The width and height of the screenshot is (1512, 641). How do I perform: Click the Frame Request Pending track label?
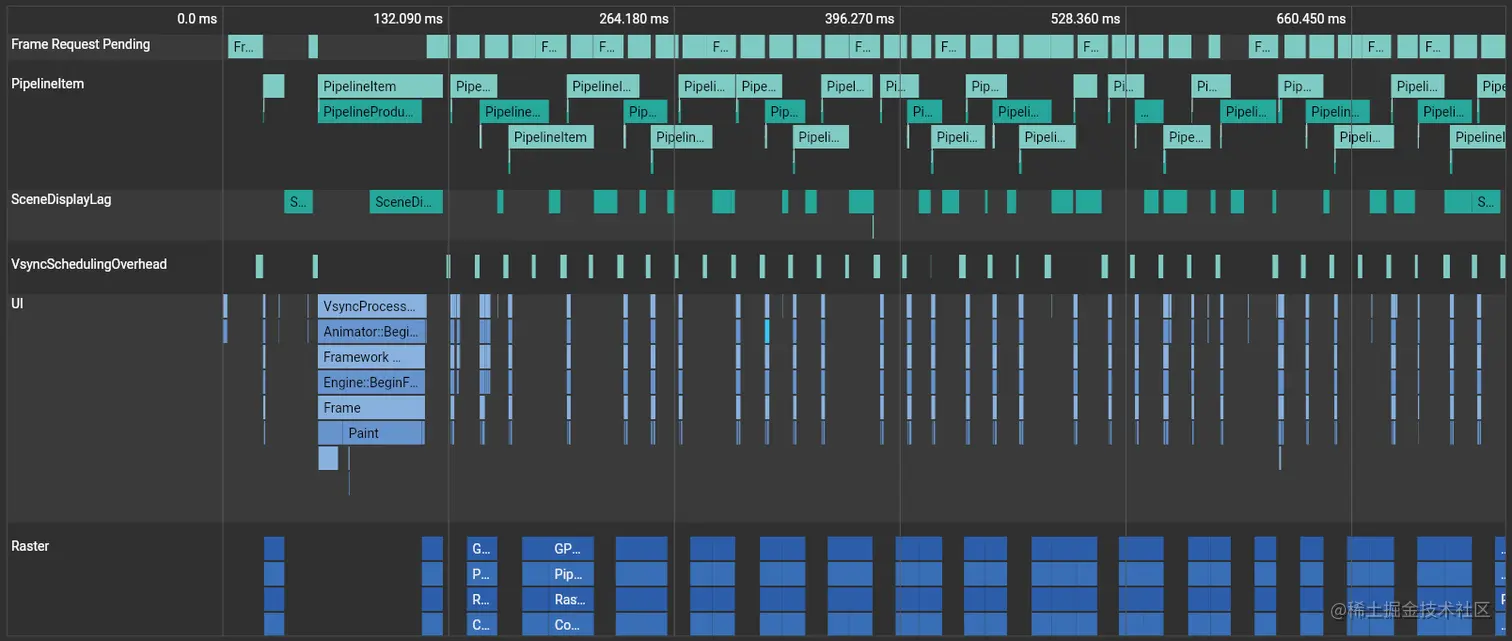[x=79, y=44]
